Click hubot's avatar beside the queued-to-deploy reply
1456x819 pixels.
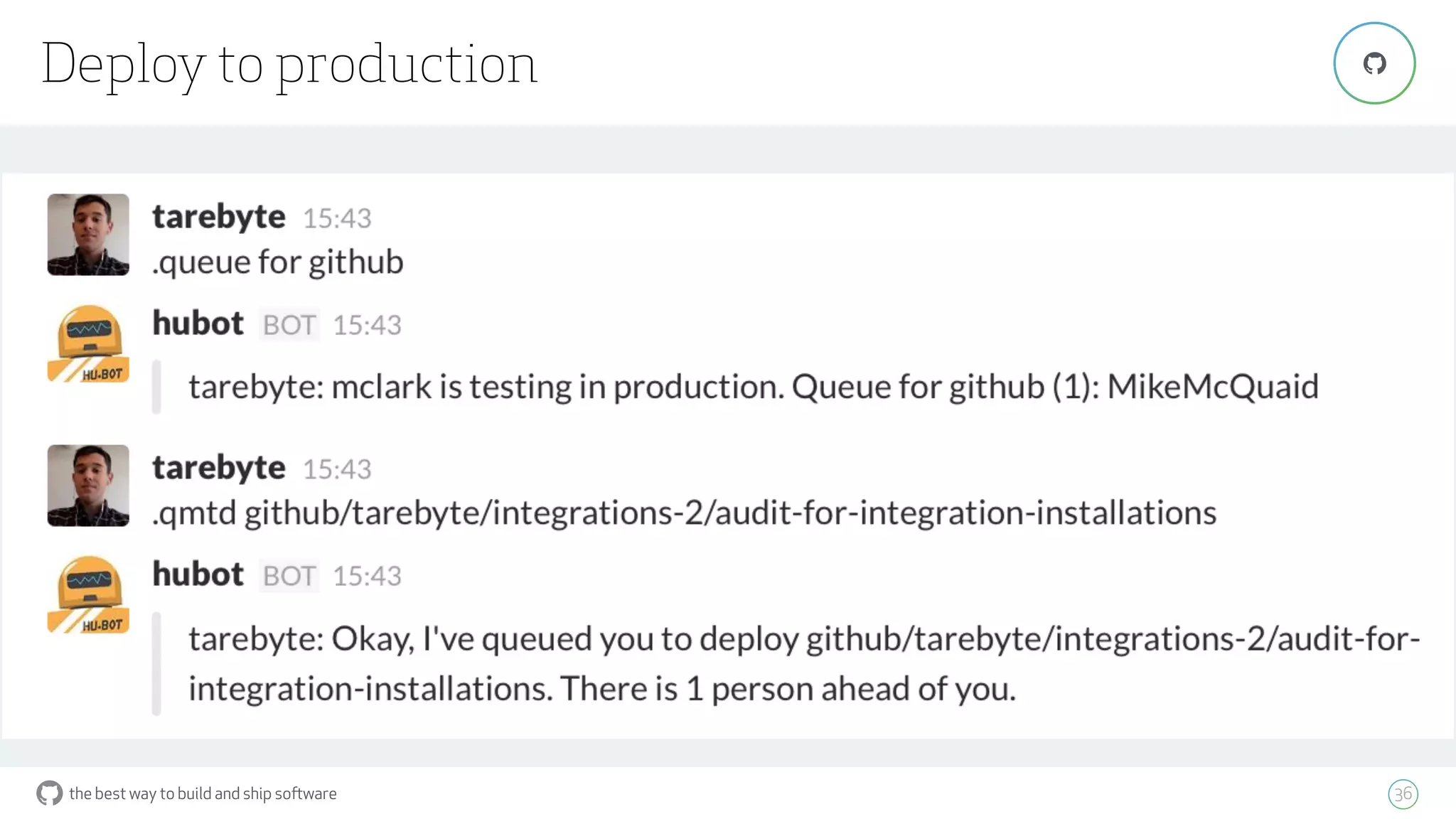[88, 595]
